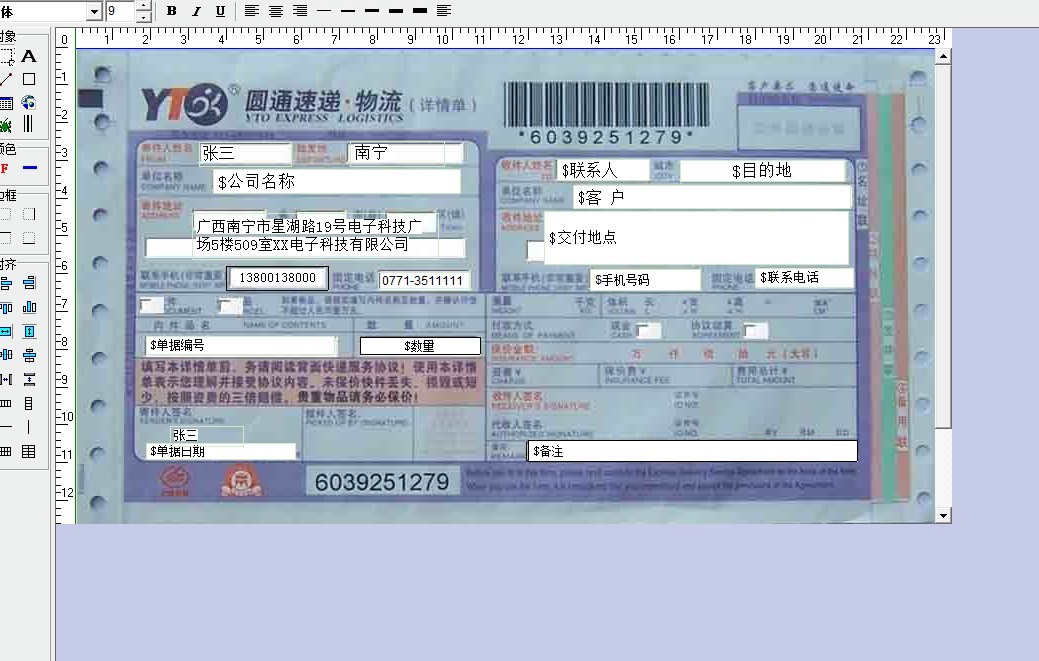This screenshot has width=1039, height=661.
Task: Choose the barcode tool with vertical bars
Action: click(x=28, y=124)
